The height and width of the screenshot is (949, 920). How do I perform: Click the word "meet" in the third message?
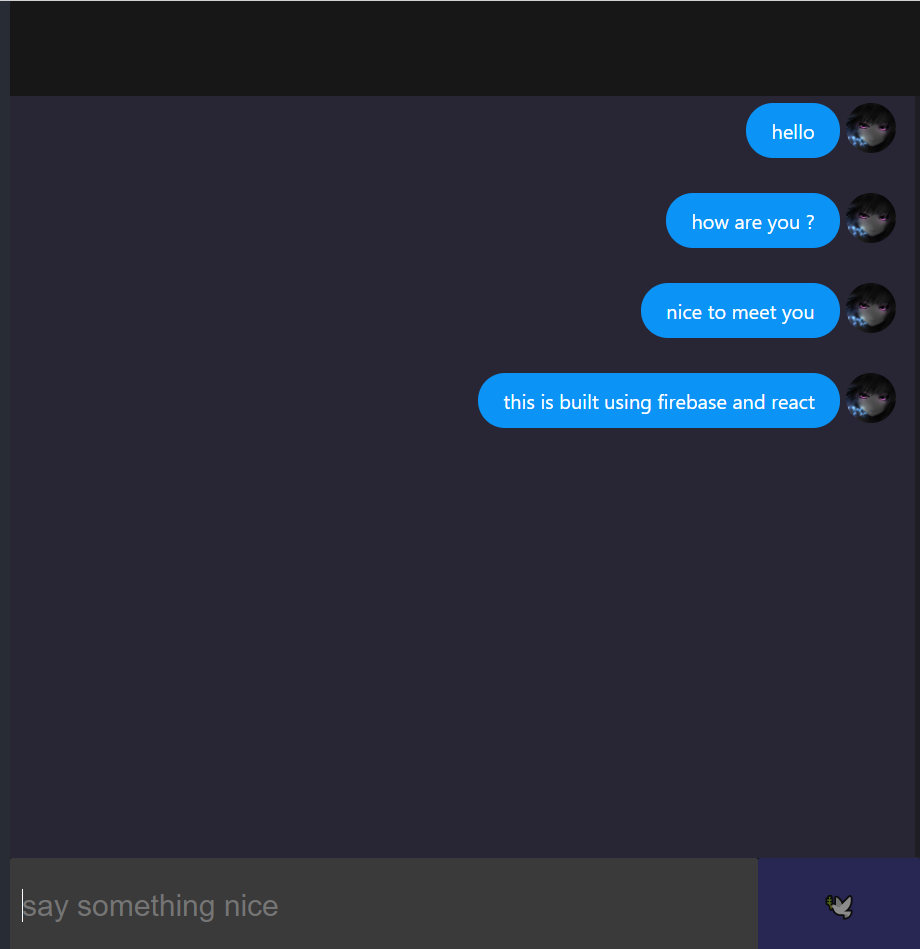(754, 312)
